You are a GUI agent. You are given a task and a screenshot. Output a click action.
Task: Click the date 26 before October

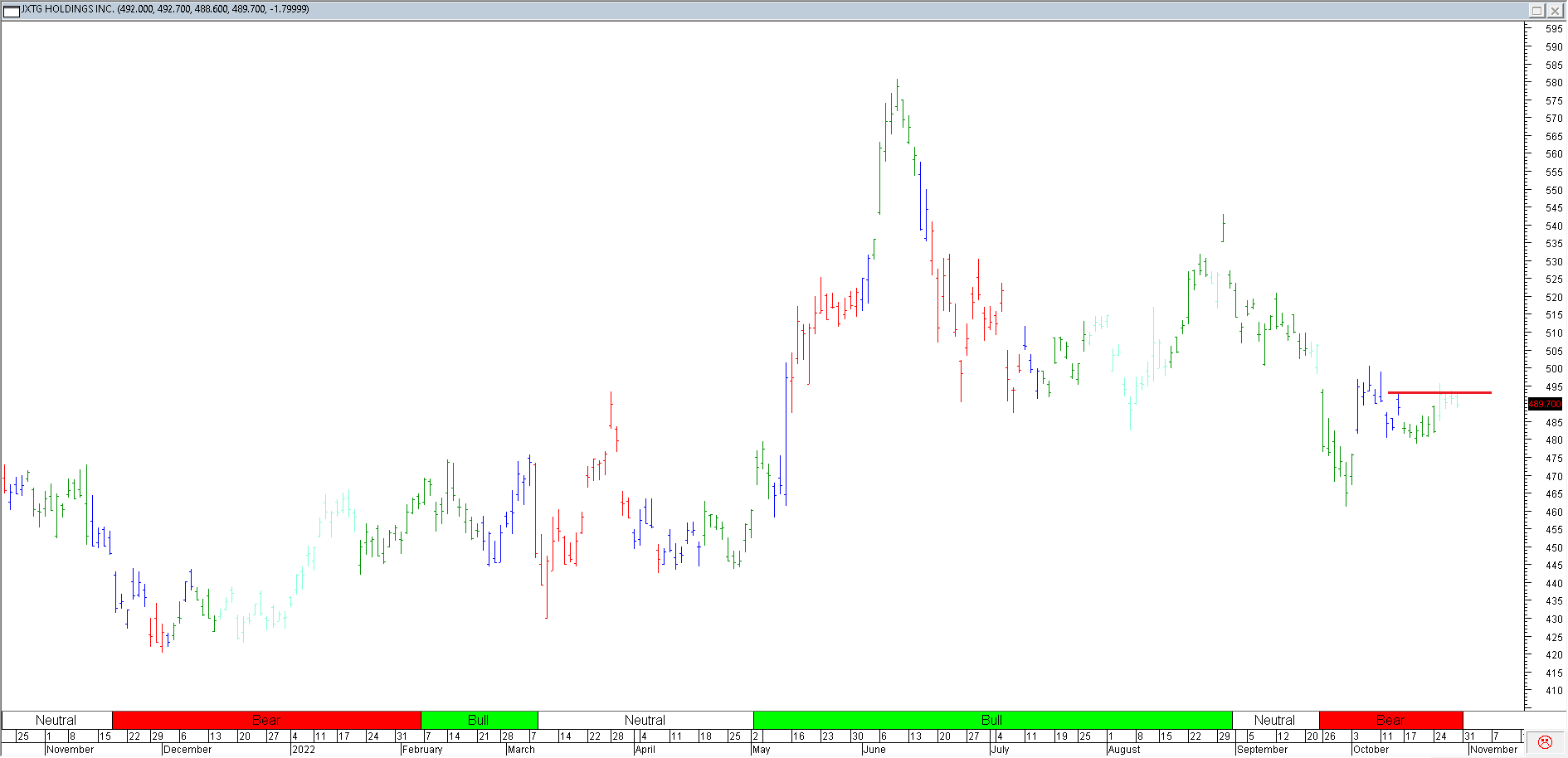1330,736
